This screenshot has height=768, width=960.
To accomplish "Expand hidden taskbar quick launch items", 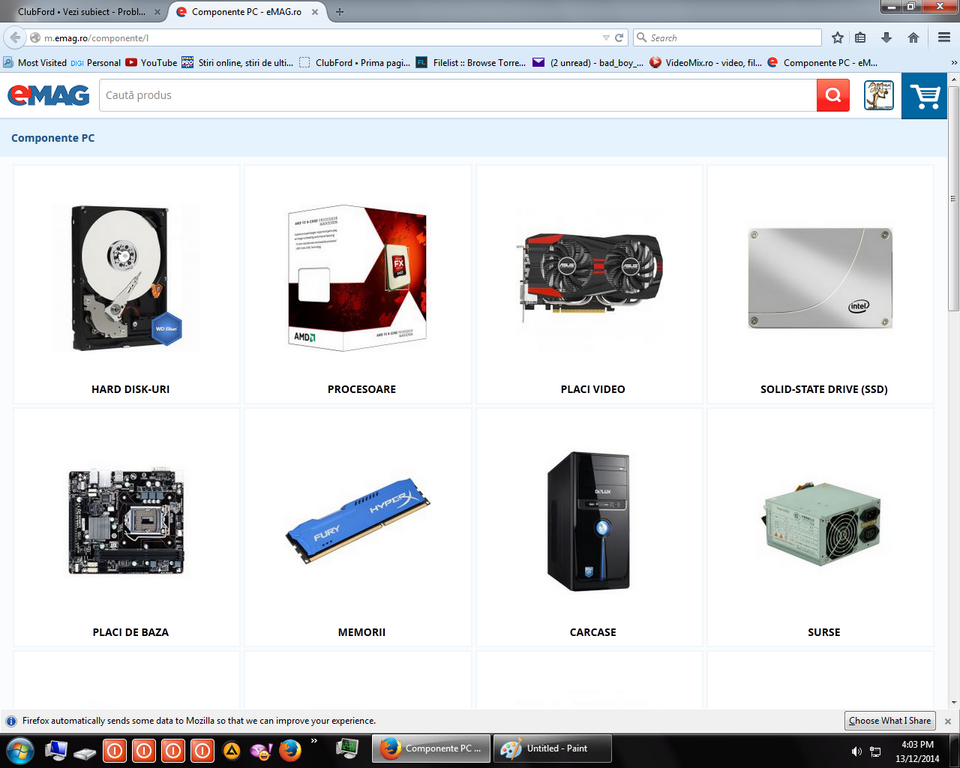I will pyautogui.click(x=314, y=741).
